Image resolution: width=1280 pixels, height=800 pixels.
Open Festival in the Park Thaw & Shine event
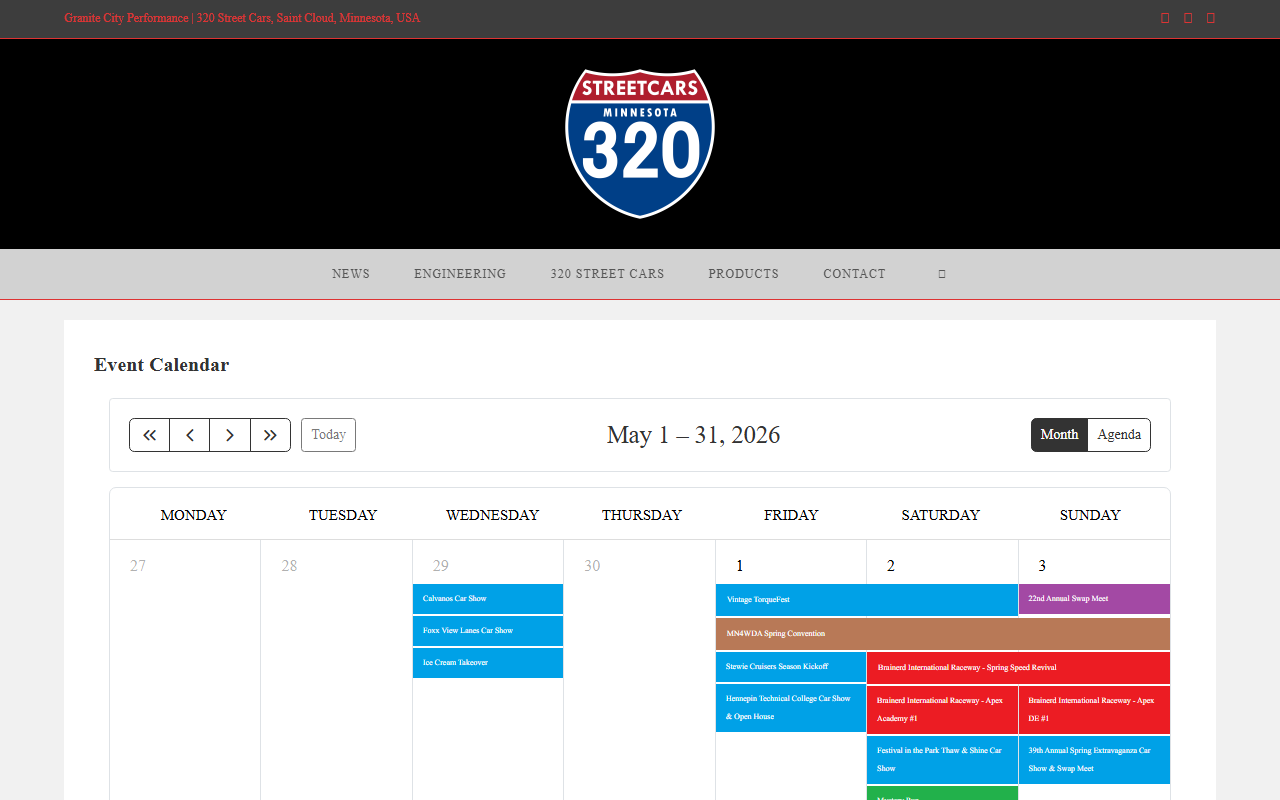[942, 760]
